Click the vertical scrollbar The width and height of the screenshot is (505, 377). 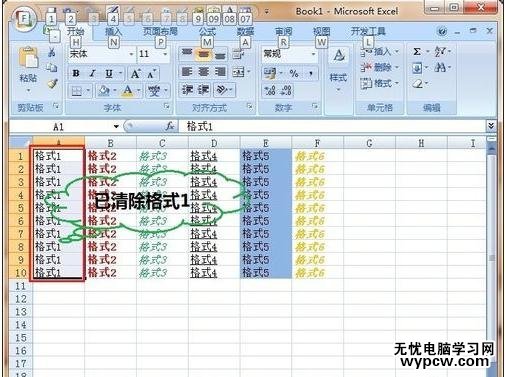492,258
